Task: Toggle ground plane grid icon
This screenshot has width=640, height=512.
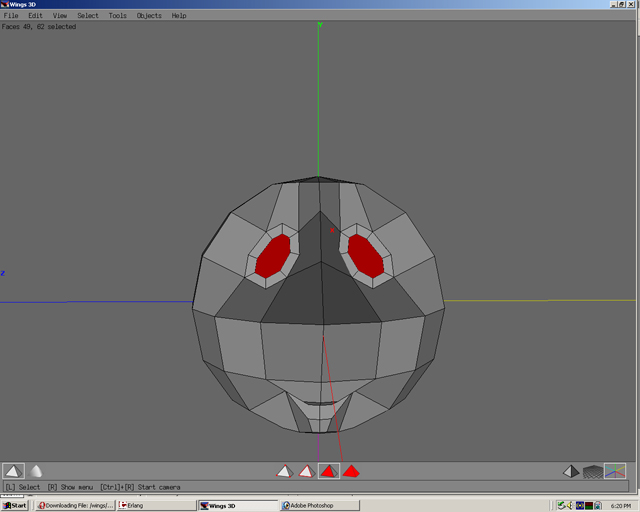Action: point(593,472)
